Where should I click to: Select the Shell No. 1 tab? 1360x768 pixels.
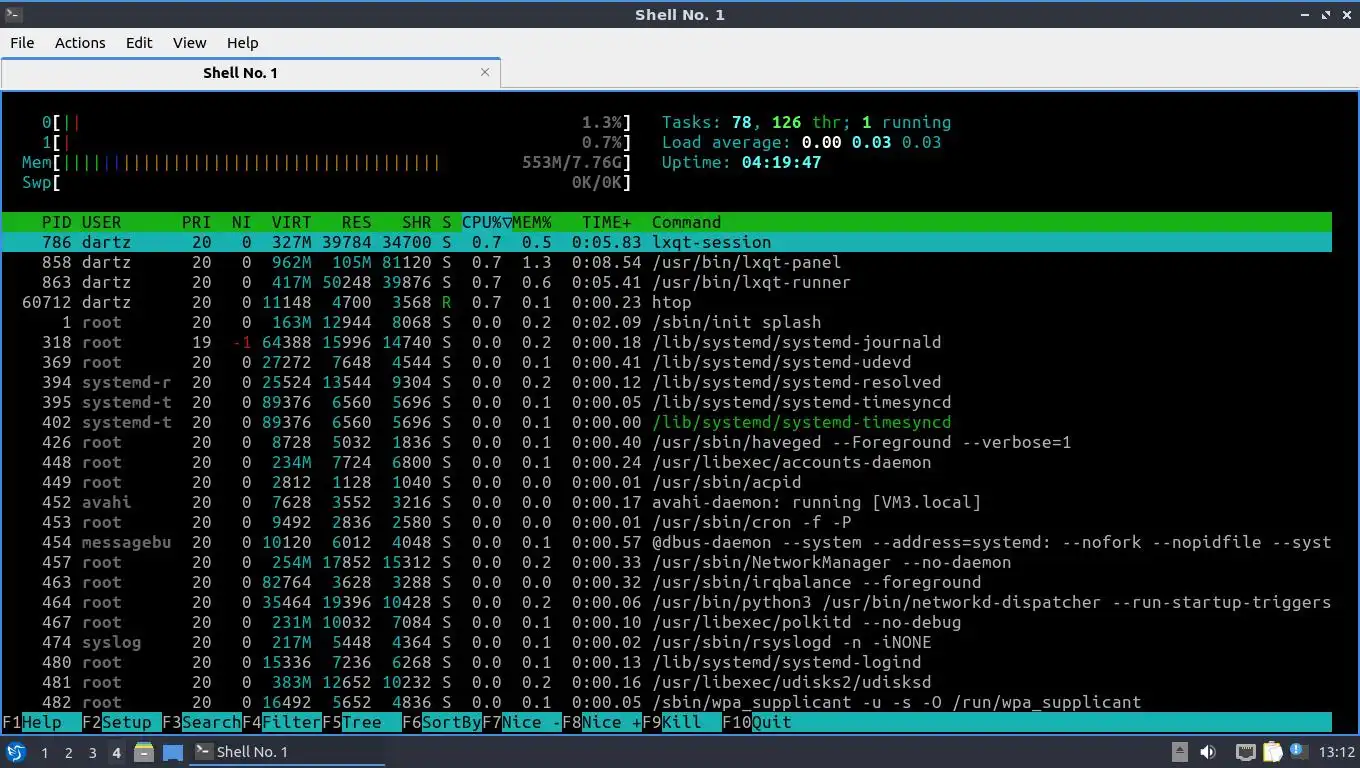pos(250,73)
